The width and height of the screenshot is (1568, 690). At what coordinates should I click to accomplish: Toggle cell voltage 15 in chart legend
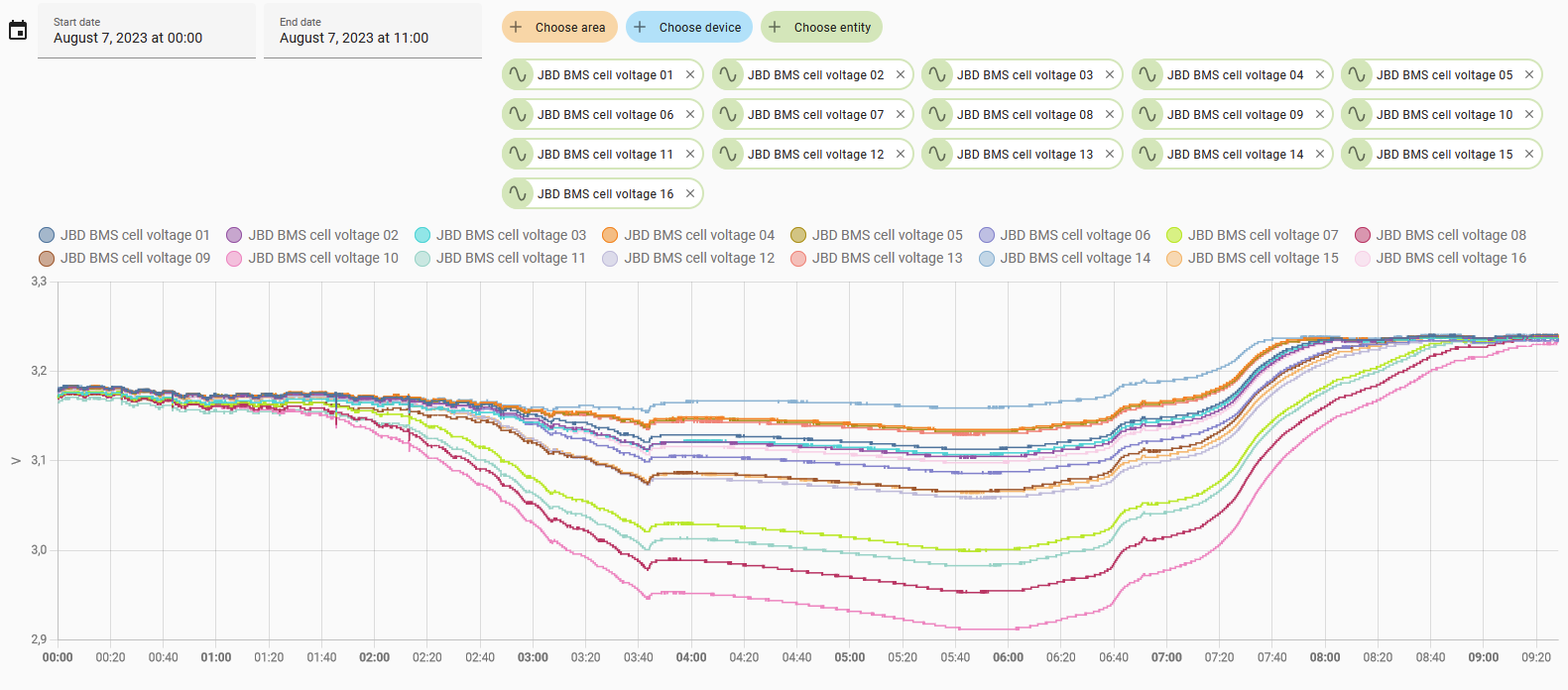point(1253,258)
